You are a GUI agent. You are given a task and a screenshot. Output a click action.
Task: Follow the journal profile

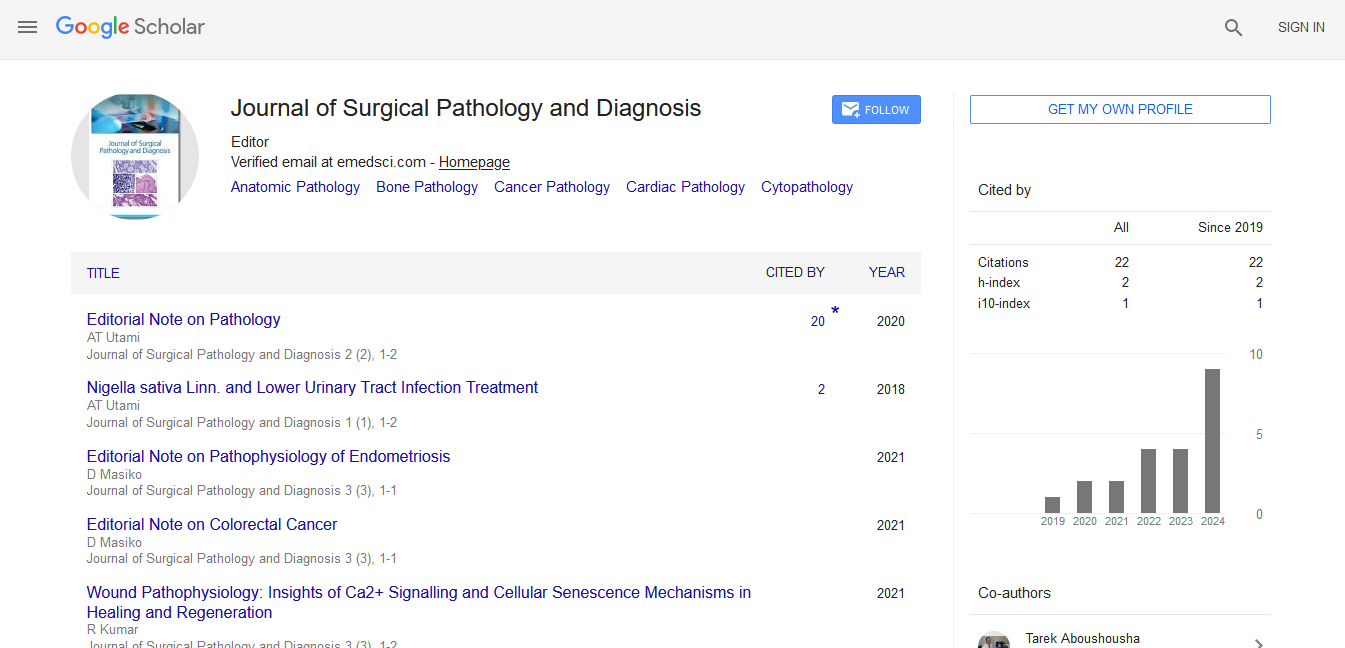[x=875, y=110]
